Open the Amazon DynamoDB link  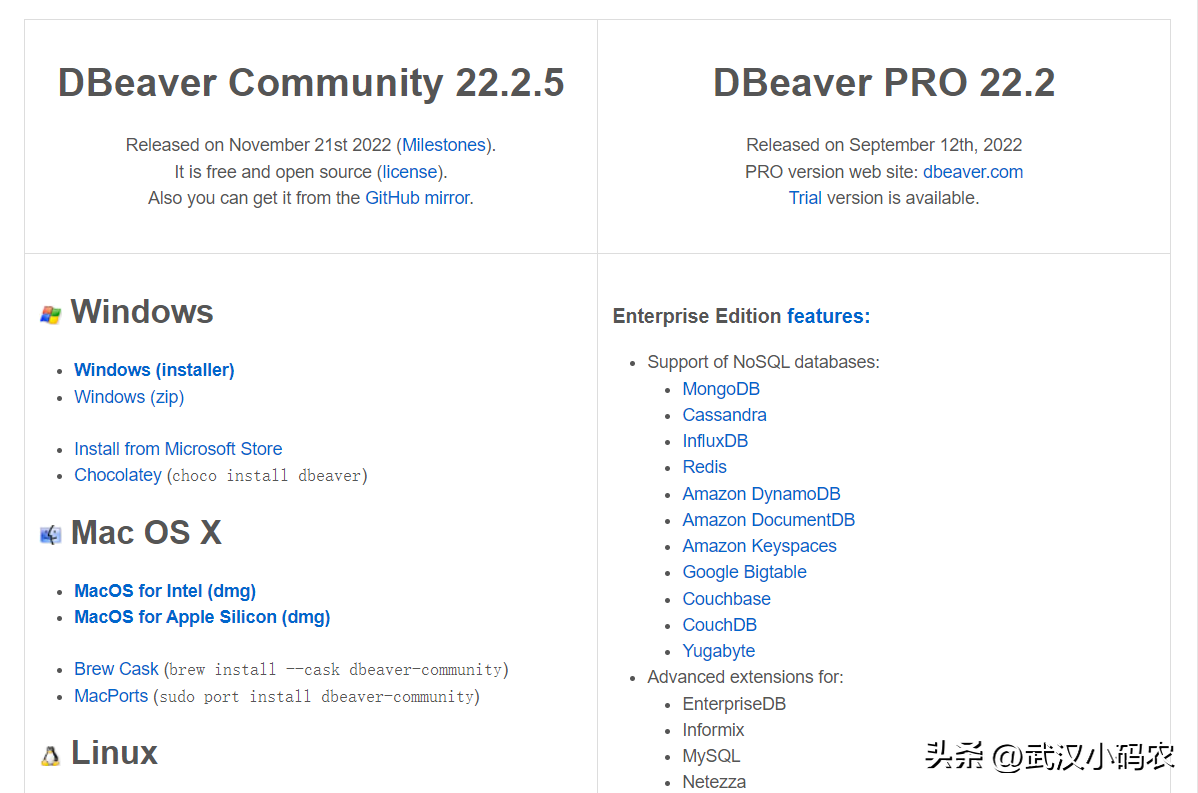762,494
